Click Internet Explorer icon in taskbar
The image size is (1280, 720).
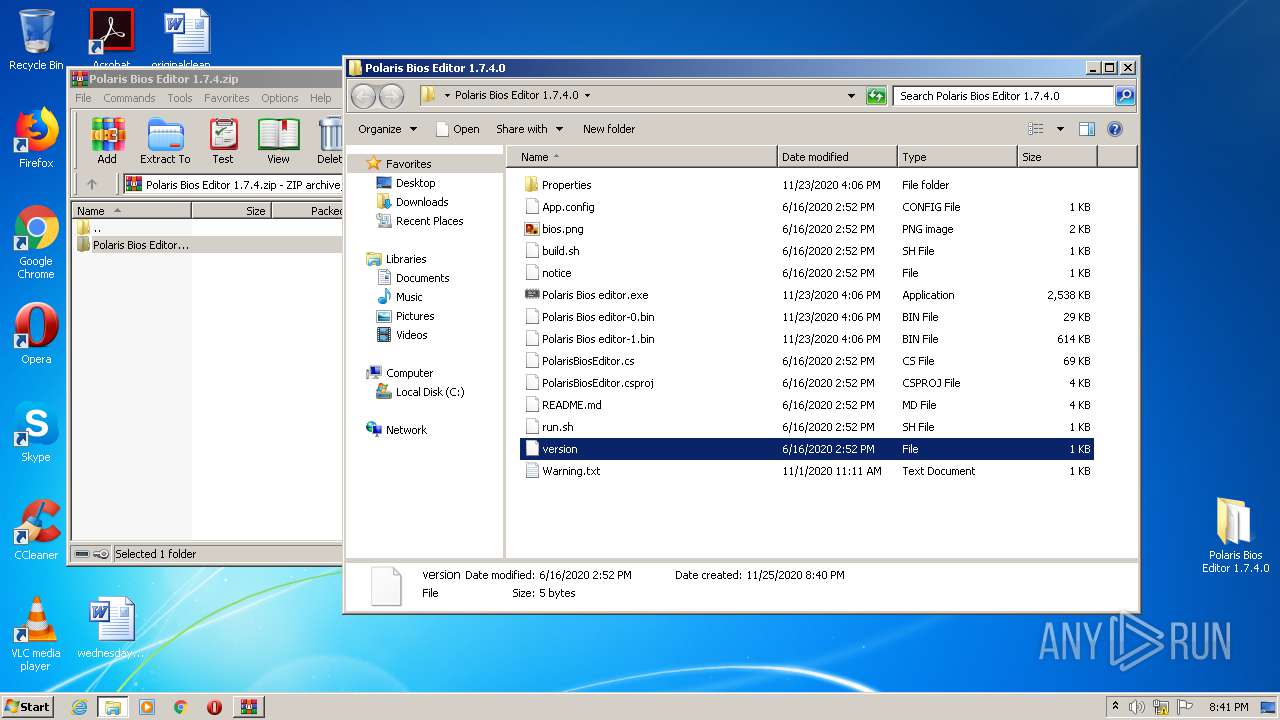[79, 707]
